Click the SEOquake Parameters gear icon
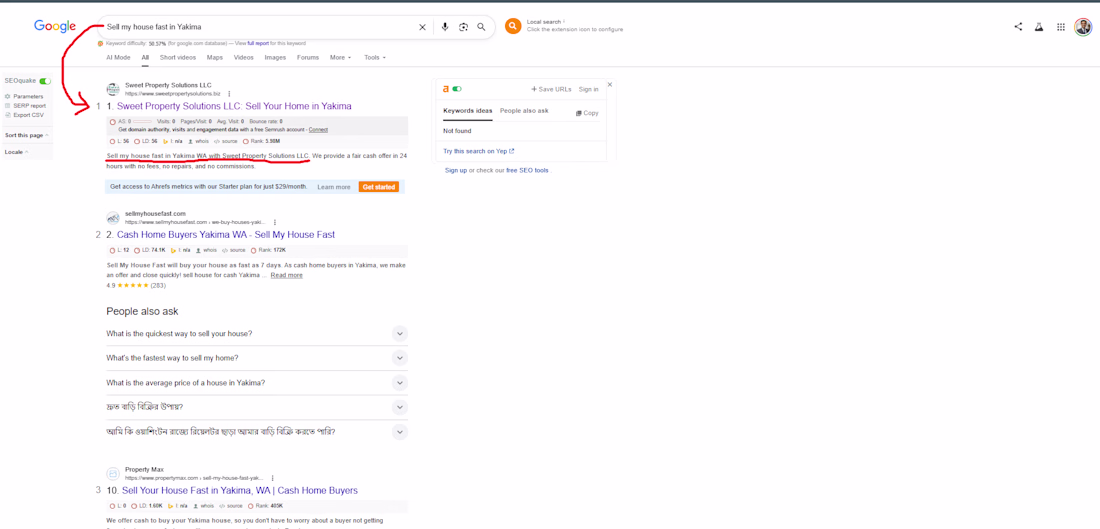 click(8, 97)
